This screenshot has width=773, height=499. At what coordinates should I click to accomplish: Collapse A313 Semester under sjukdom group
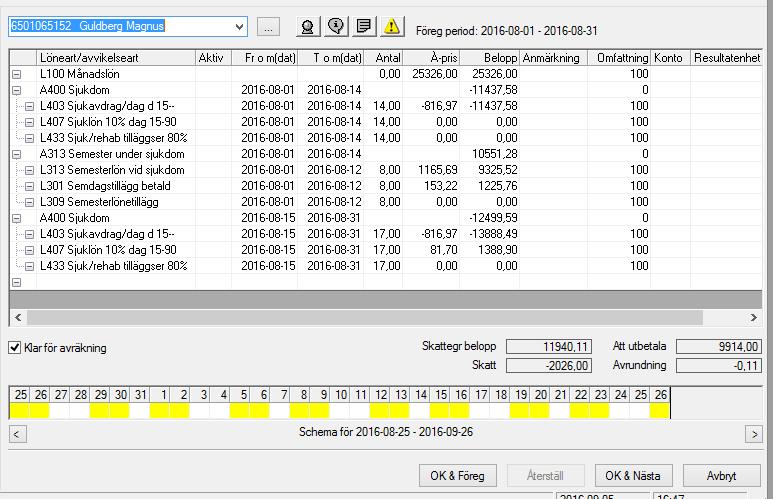[x=17, y=154]
